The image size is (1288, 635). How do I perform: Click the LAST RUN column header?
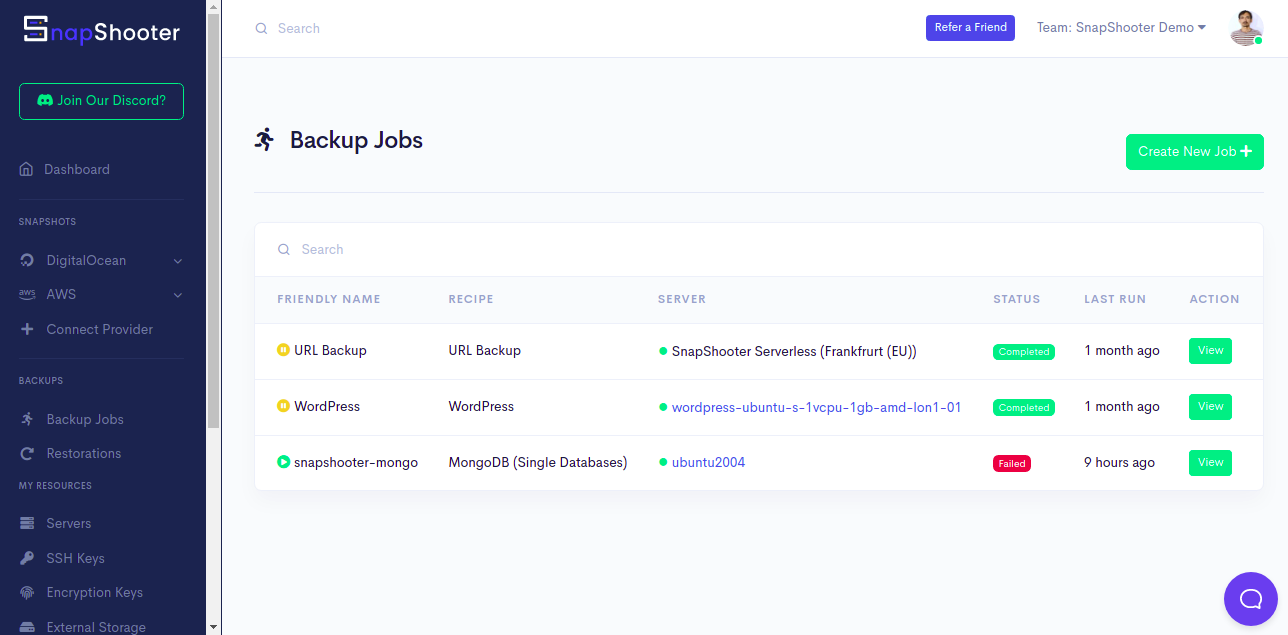pos(1115,299)
